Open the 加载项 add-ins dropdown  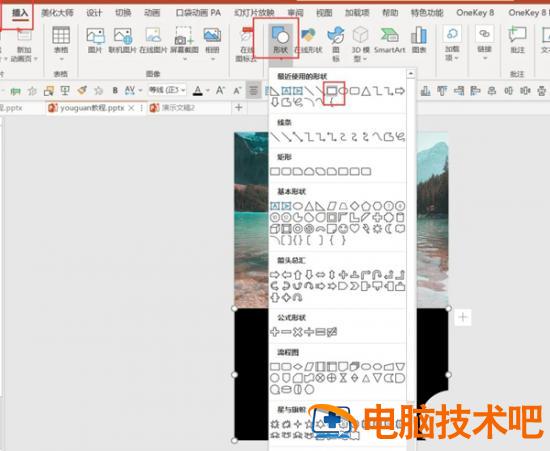coord(452,43)
